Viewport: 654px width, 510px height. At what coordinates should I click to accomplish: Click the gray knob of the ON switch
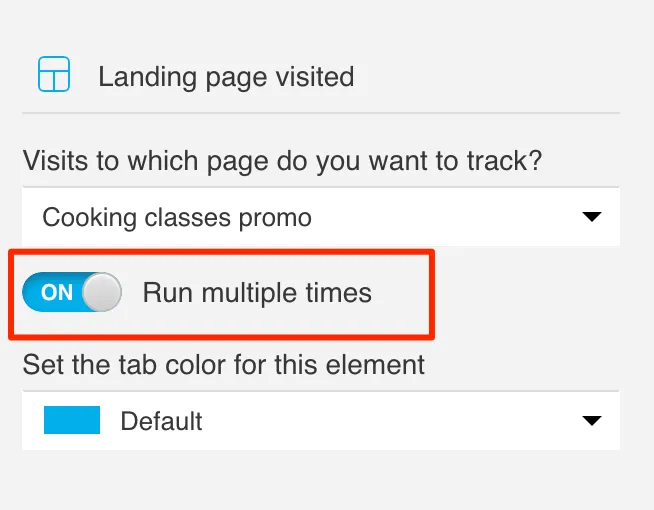click(x=101, y=293)
